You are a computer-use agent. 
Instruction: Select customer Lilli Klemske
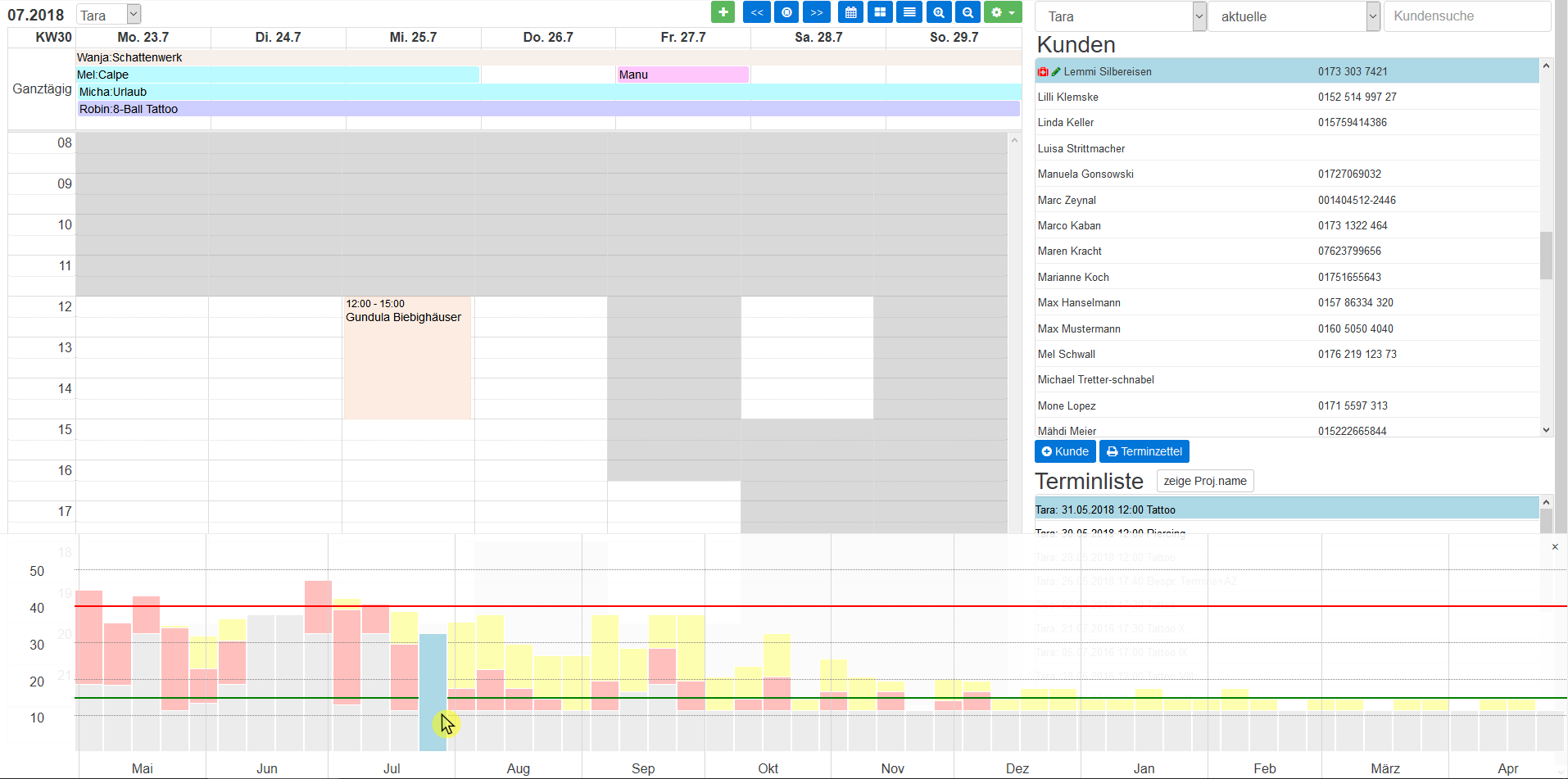1287,97
